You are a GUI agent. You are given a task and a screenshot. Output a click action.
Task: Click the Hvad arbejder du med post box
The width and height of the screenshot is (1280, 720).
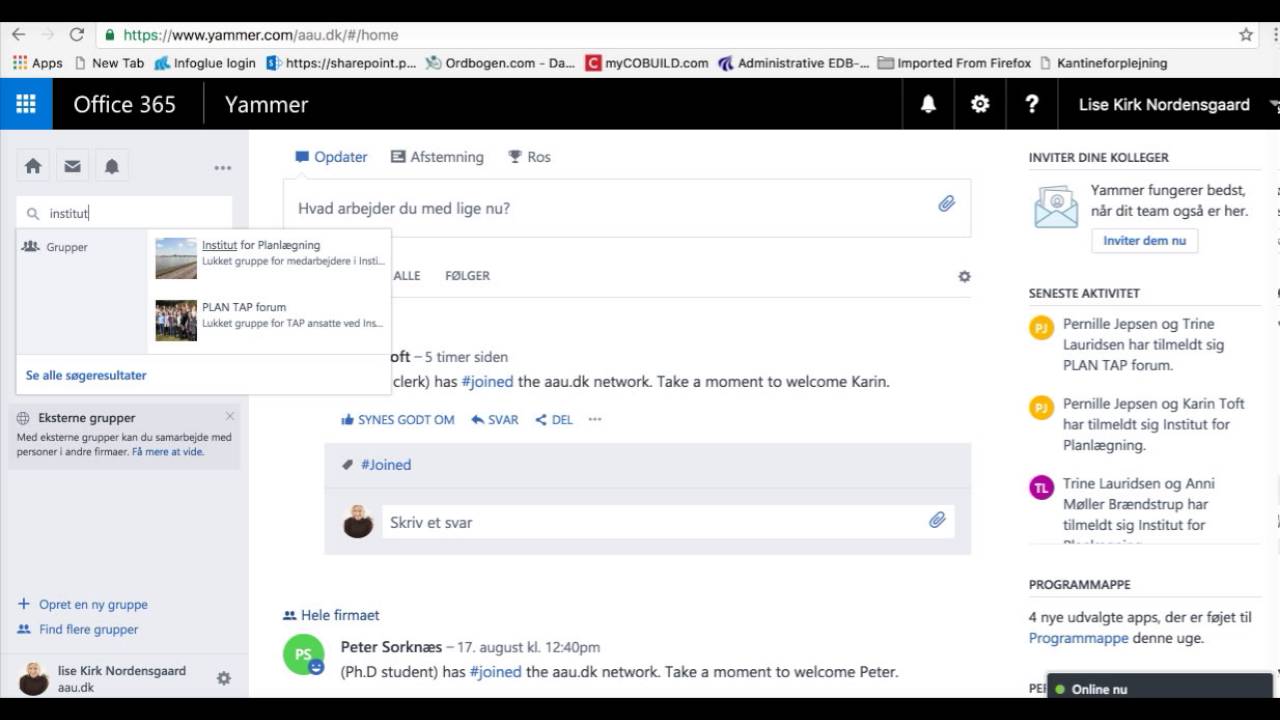point(626,208)
